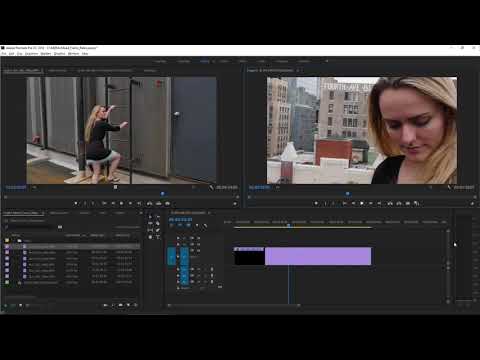Export a frame from Source monitor
This screenshot has width=480, height=360.
pyautogui.click(x=167, y=203)
